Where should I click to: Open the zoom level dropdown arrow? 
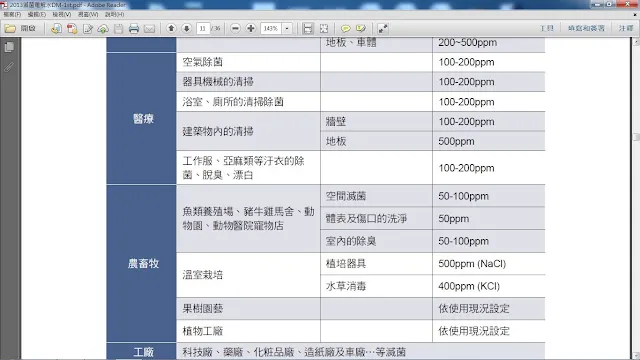[x=287, y=28]
